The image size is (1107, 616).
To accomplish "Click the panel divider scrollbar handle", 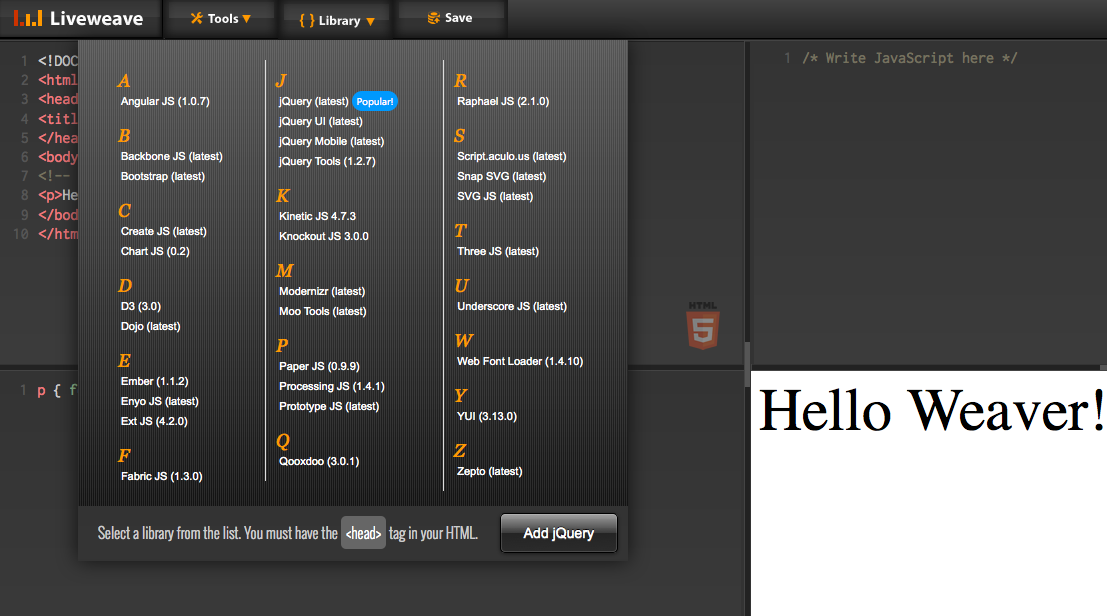I will click(747, 364).
